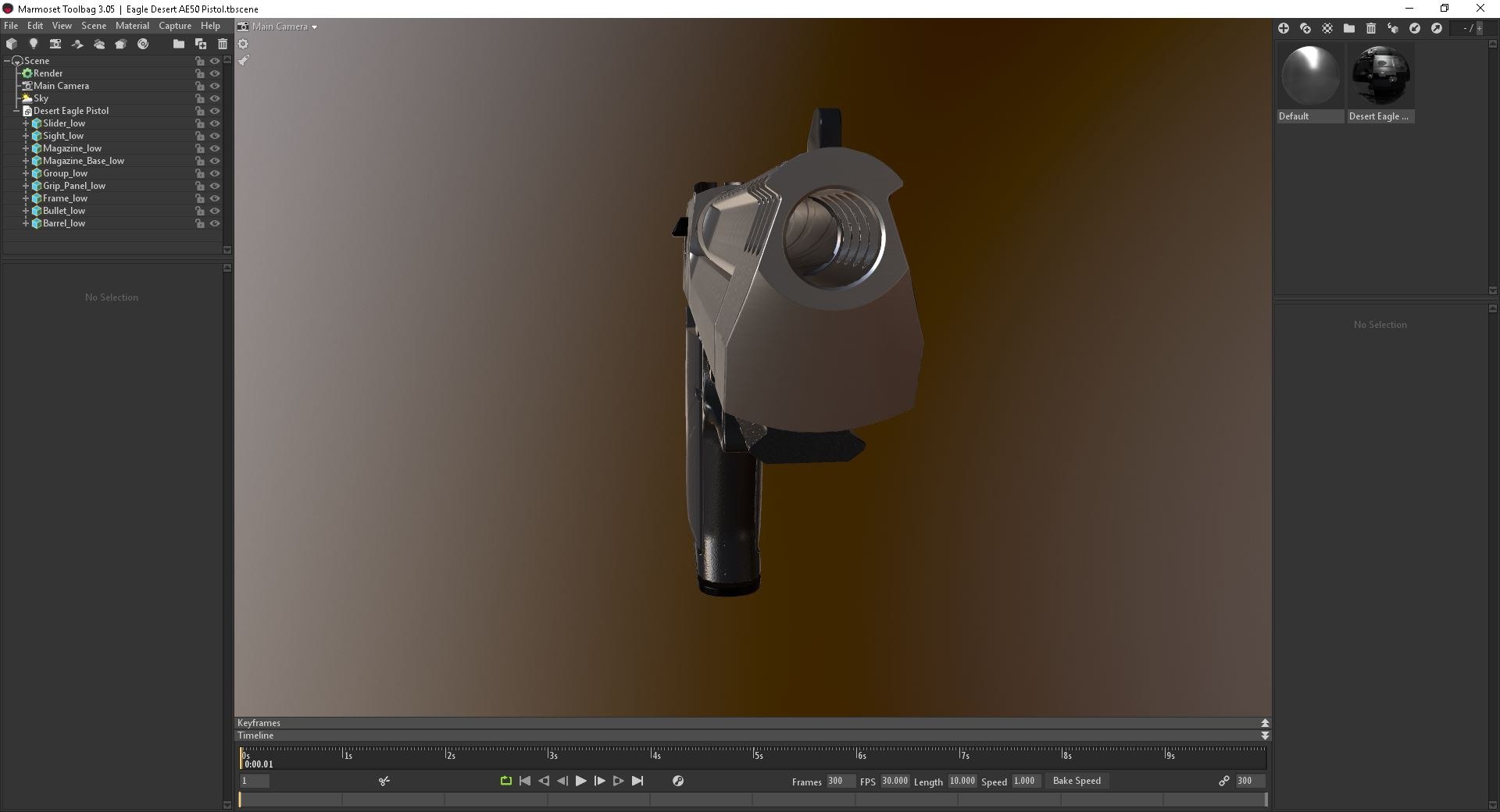
Task: Create a new folder in scene toolbar
Action: [x=179, y=44]
